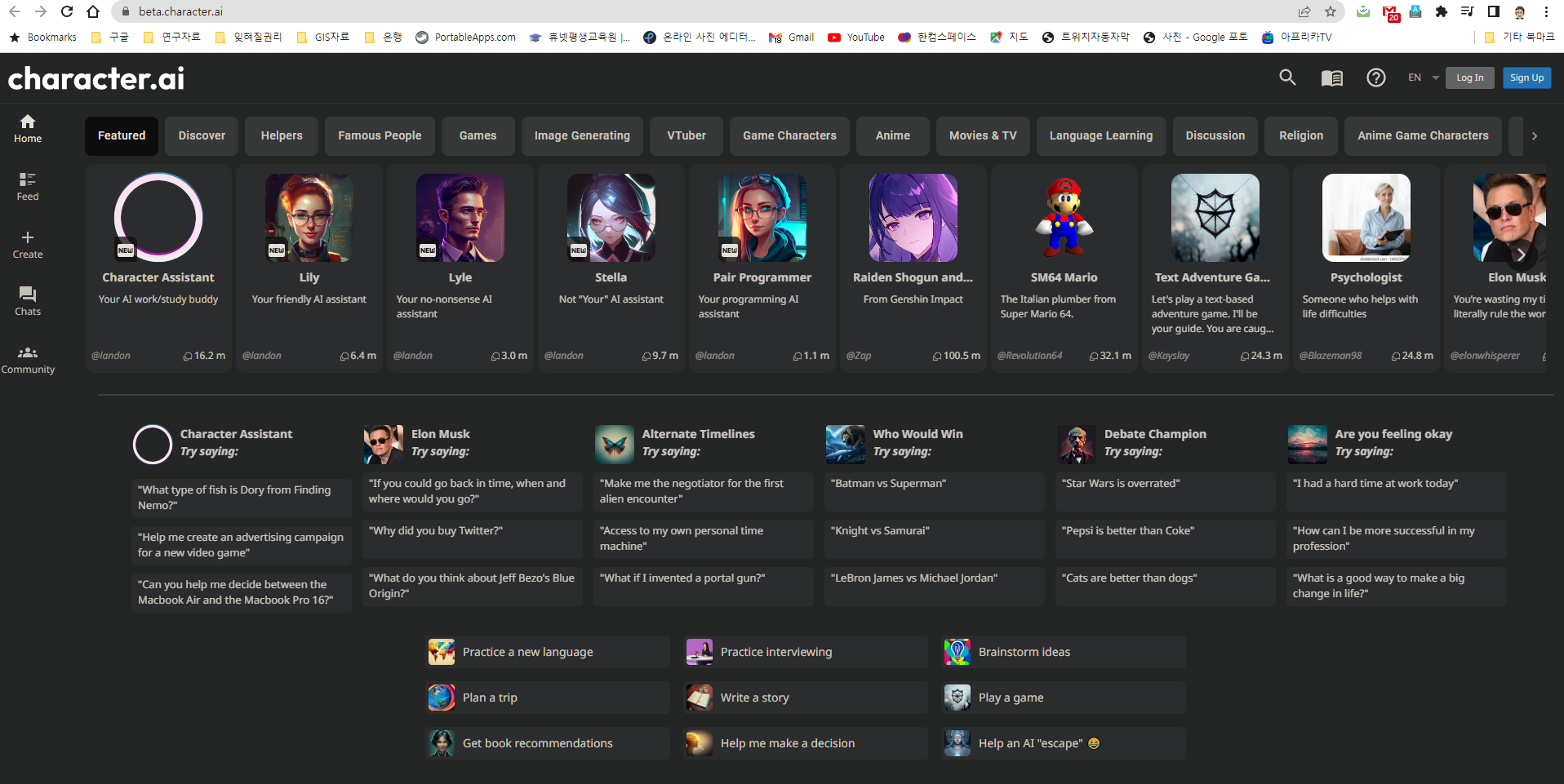The height and width of the screenshot is (784, 1564).
Task: Click the Help me make a decision icon
Action: (700, 743)
